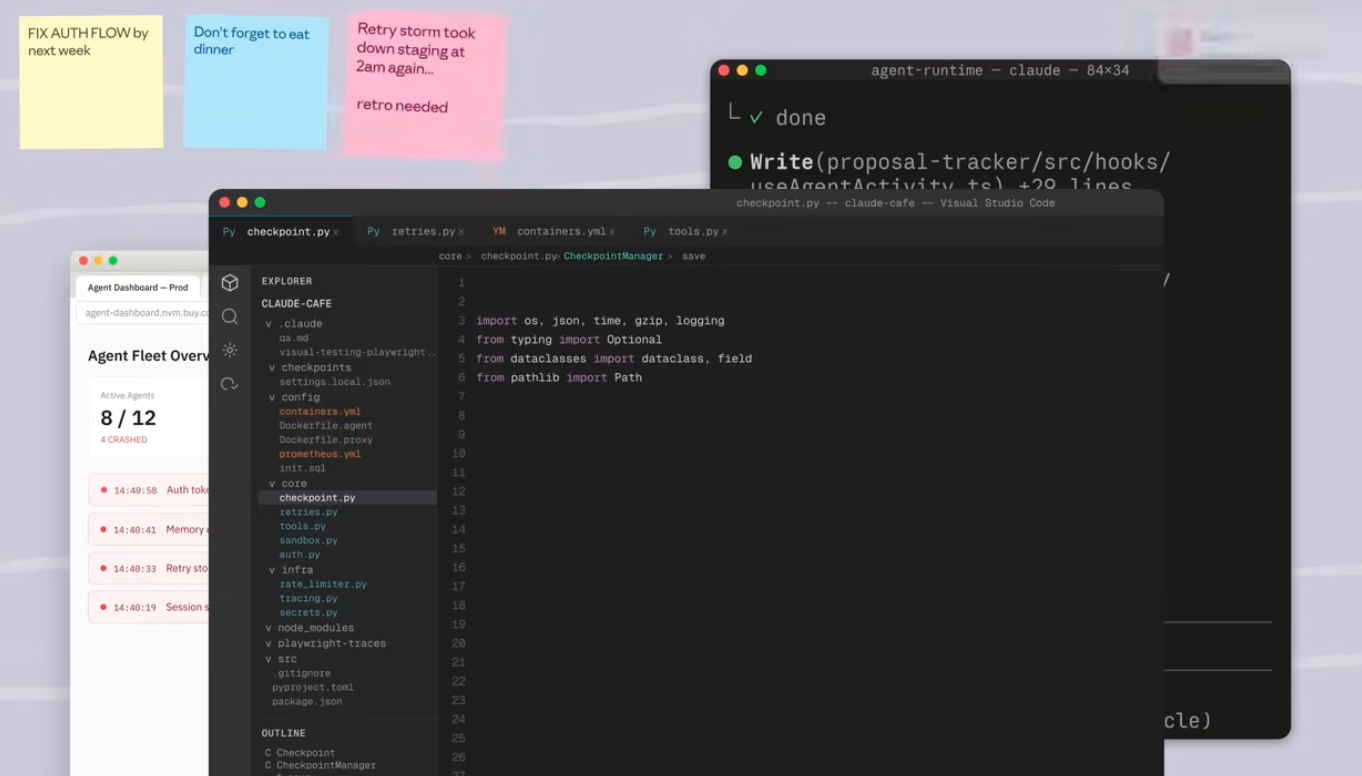Screen dimensions: 1362x776
Task: Open .gitignore in the explorer
Action: 302,673
